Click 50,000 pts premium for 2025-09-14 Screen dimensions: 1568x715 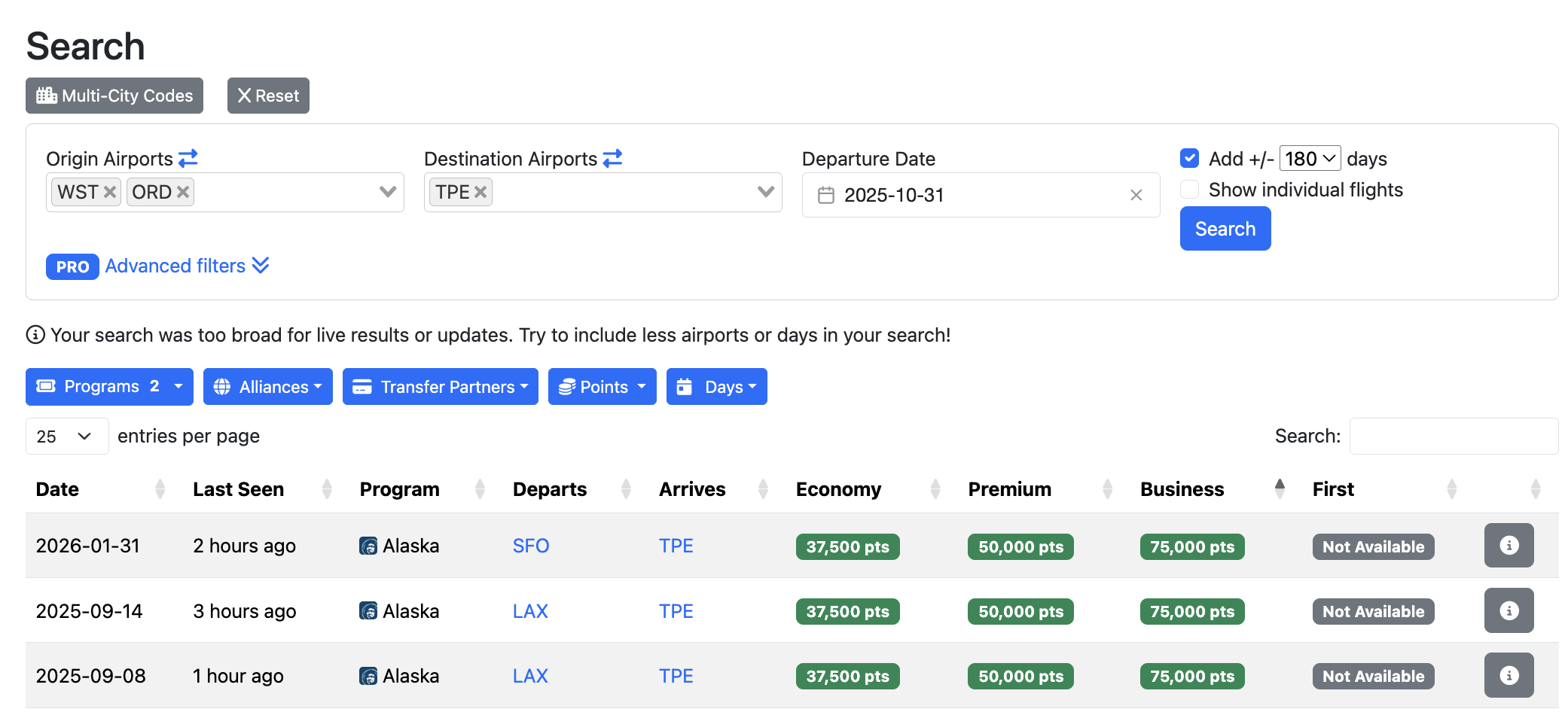pos(1020,611)
